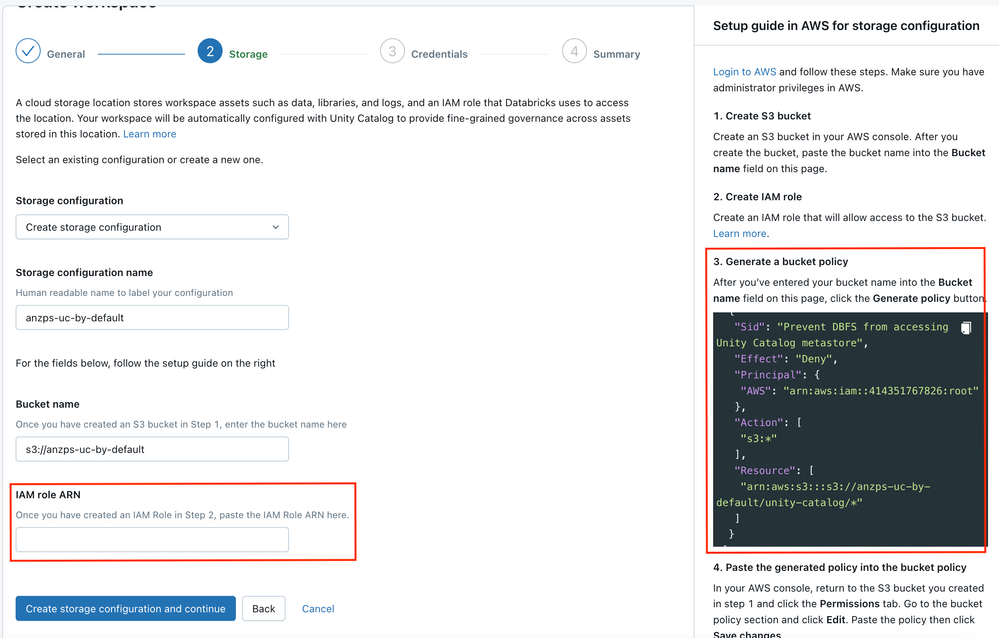This screenshot has height=638, width=999.
Task: Click the Back button
Action: 264,609
